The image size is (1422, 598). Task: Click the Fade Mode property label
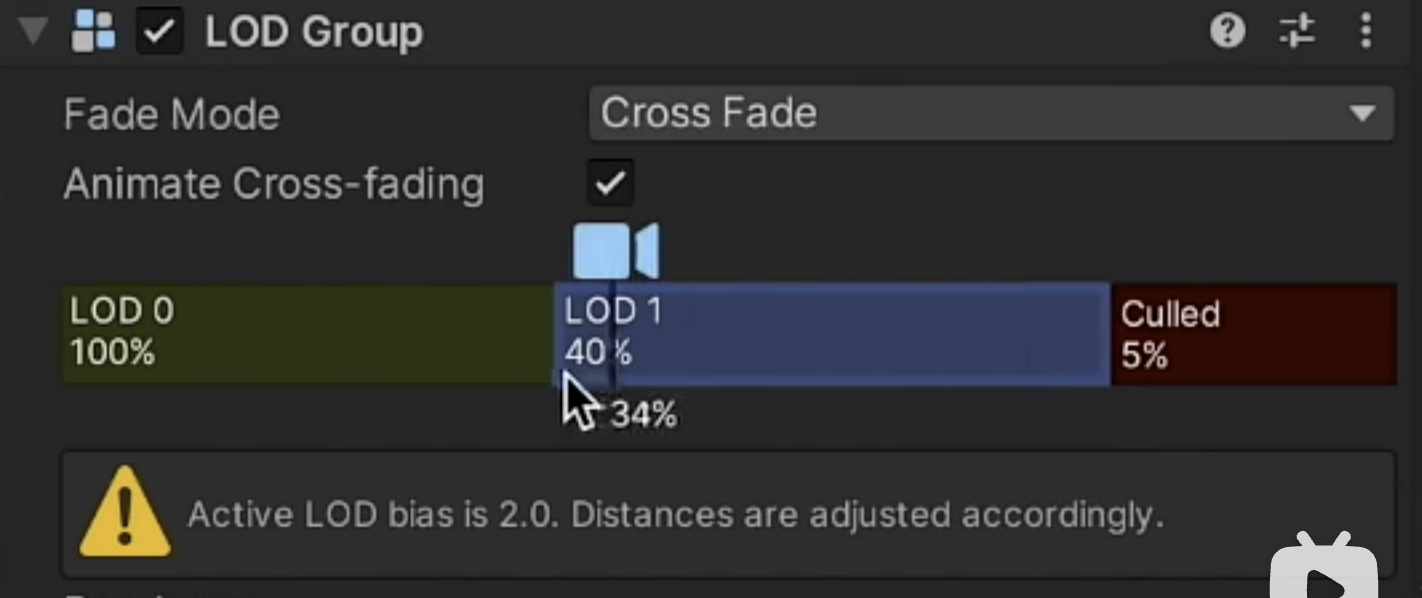(x=171, y=114)
